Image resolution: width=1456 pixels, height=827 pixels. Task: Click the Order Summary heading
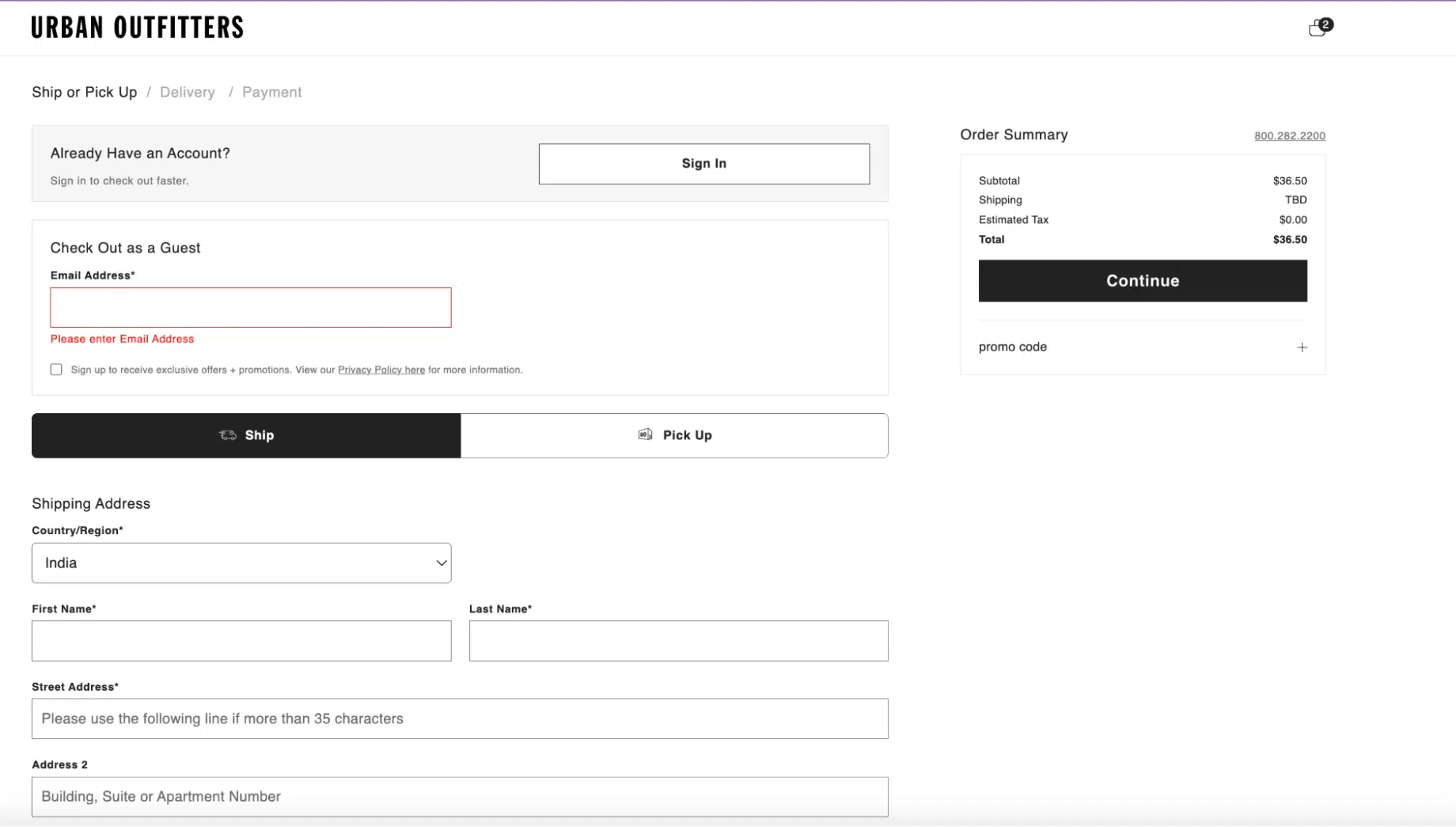pos(1013,135)
